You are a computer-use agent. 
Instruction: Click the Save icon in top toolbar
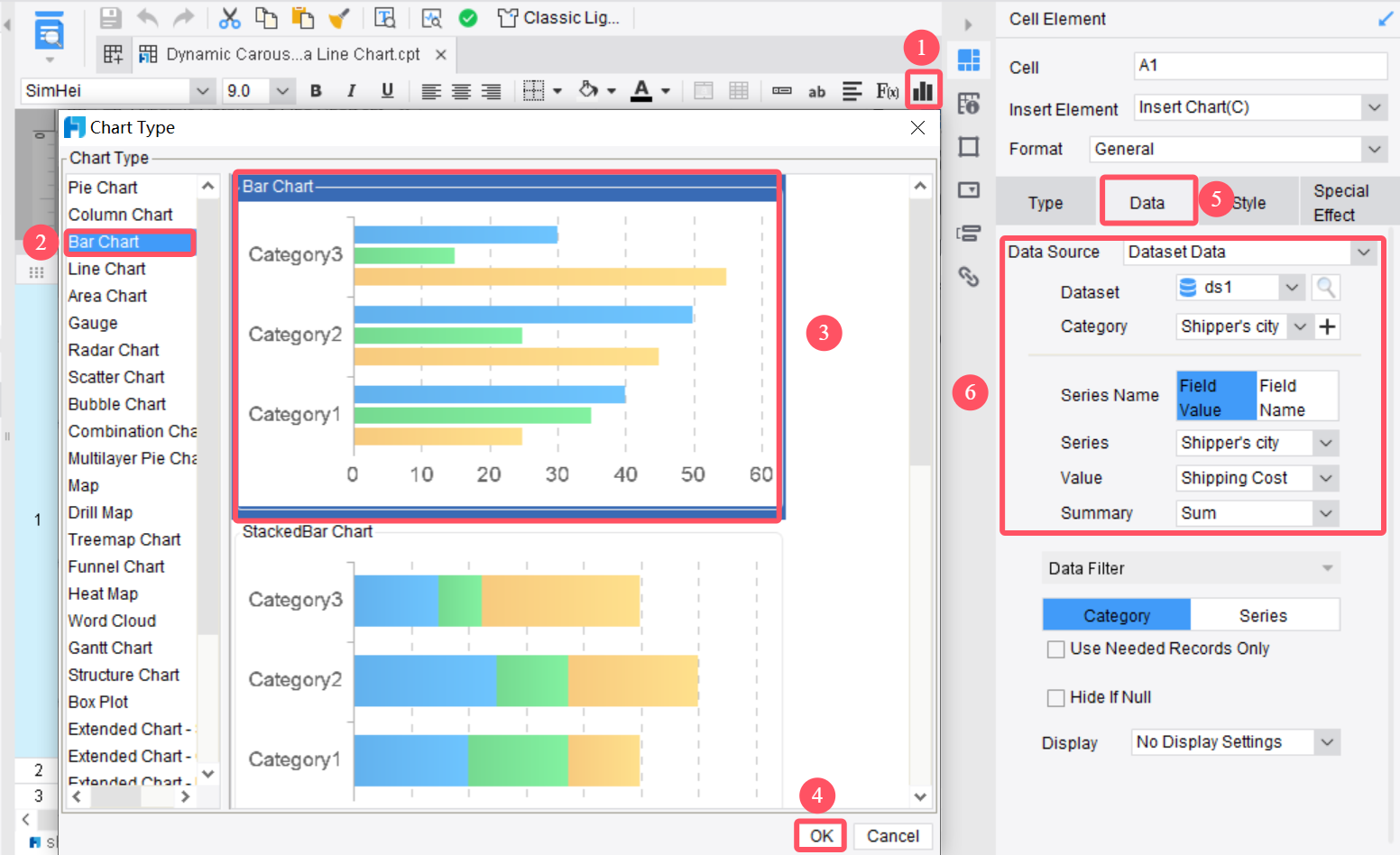pyautogui.click(x=110, y=18)
